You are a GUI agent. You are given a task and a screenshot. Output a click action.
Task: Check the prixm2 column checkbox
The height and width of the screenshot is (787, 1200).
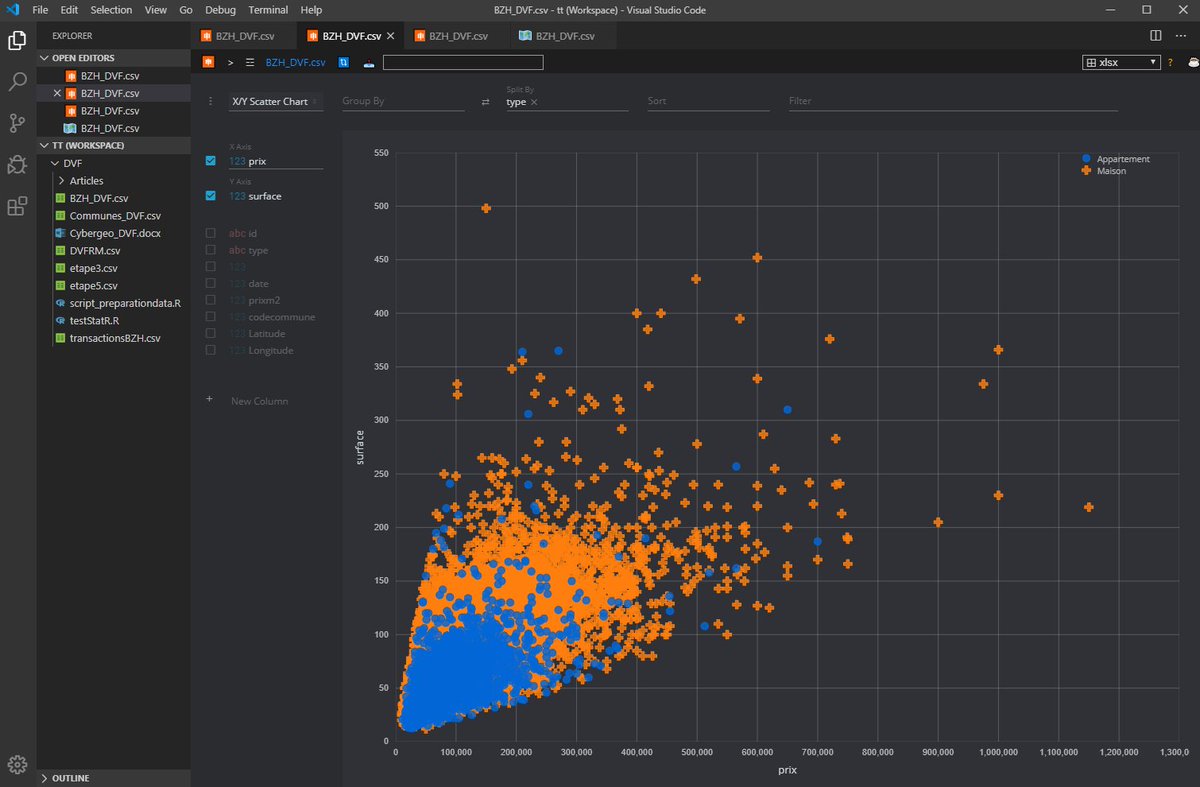[x=210, y=300]
